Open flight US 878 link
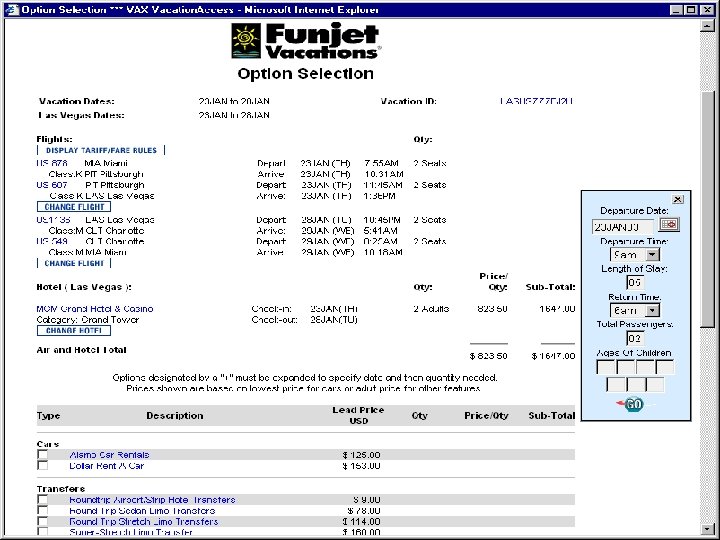The height and width of the screenshot is (540, 720). coord(52,163)
